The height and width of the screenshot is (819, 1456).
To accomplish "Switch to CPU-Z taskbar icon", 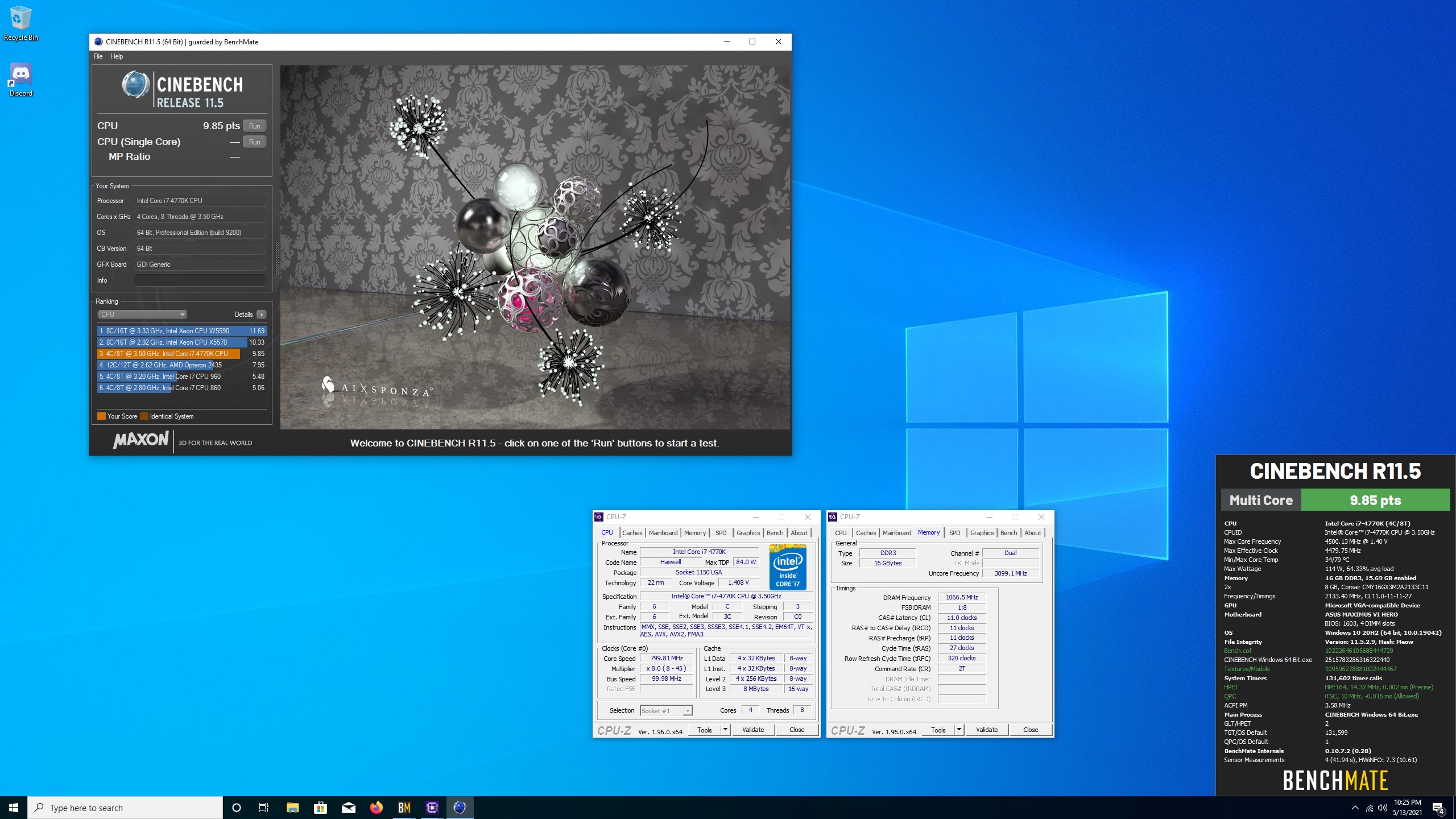I will (x=432, y=808).
